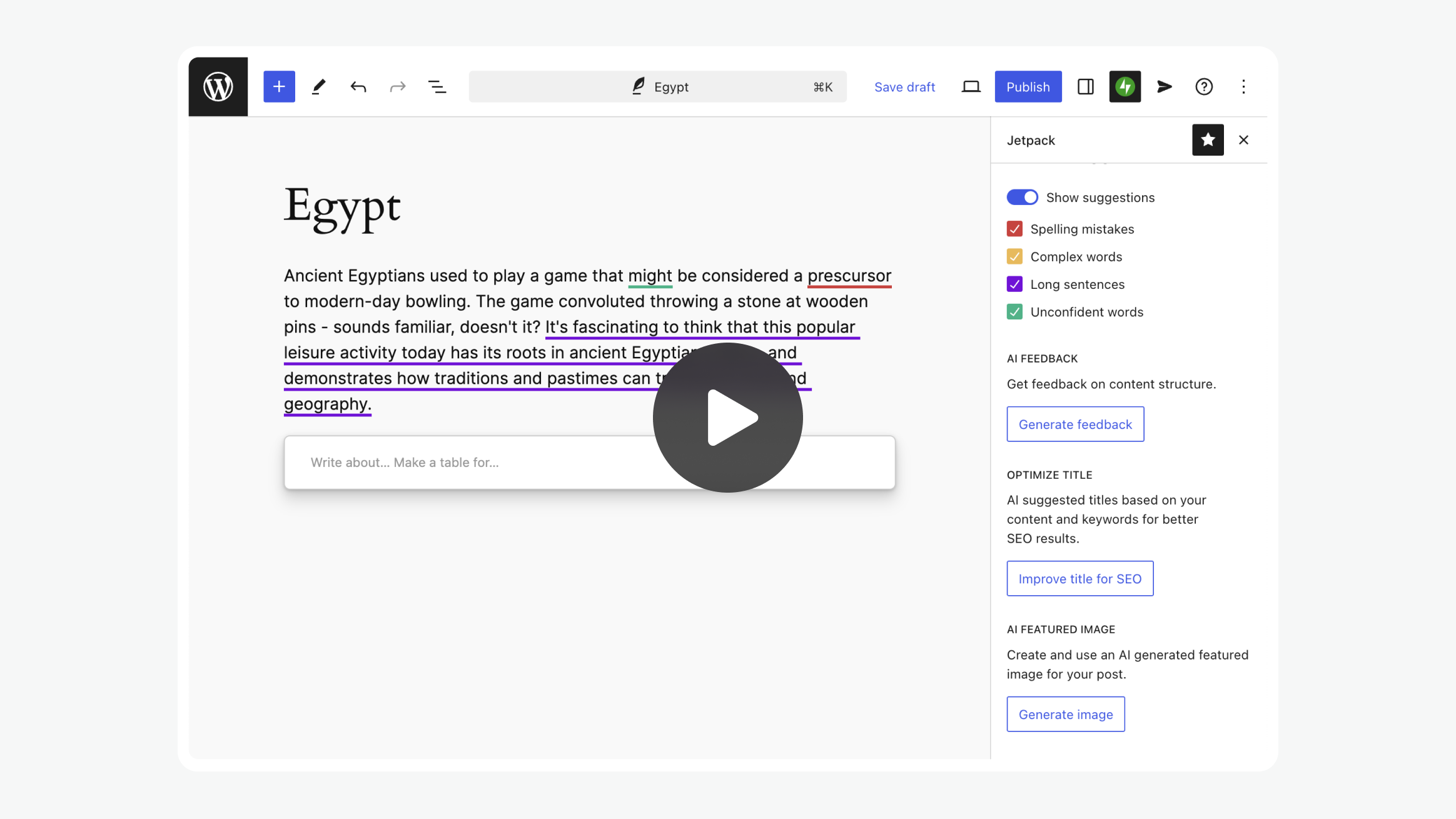
Task: Uncheck Spelling mistakes checkbox
Action: coord(1014,229)
